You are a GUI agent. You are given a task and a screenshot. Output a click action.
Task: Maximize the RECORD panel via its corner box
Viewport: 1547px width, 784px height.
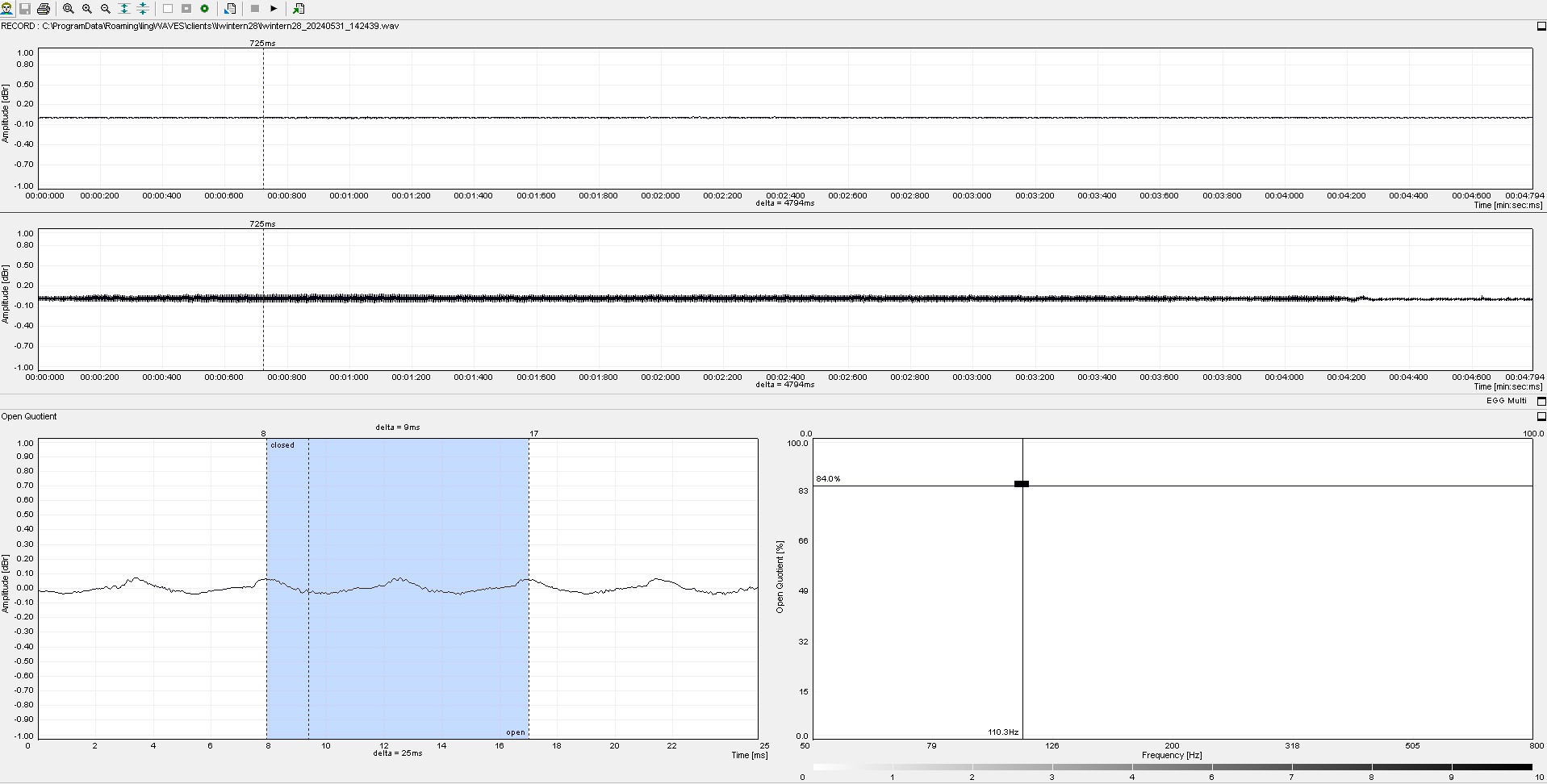pos(1541,27)
